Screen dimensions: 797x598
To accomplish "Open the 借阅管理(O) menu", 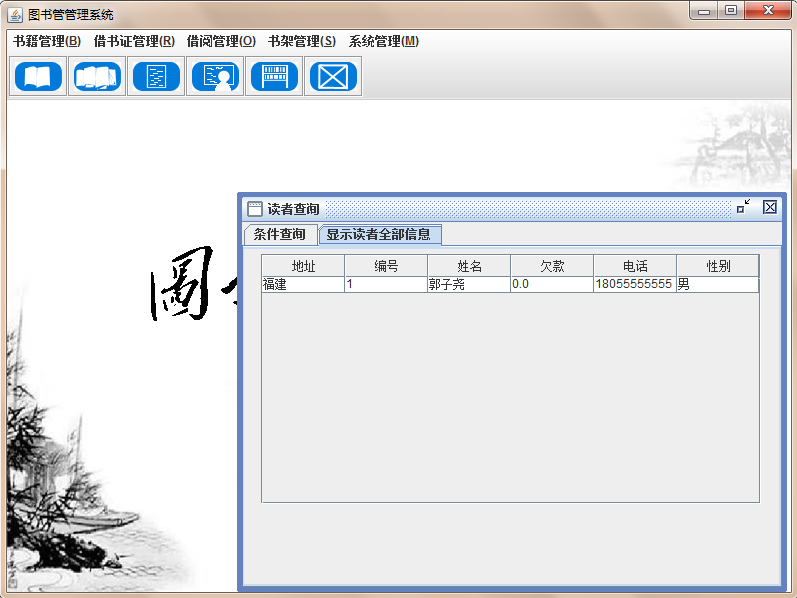I will (x=221, y=41).
